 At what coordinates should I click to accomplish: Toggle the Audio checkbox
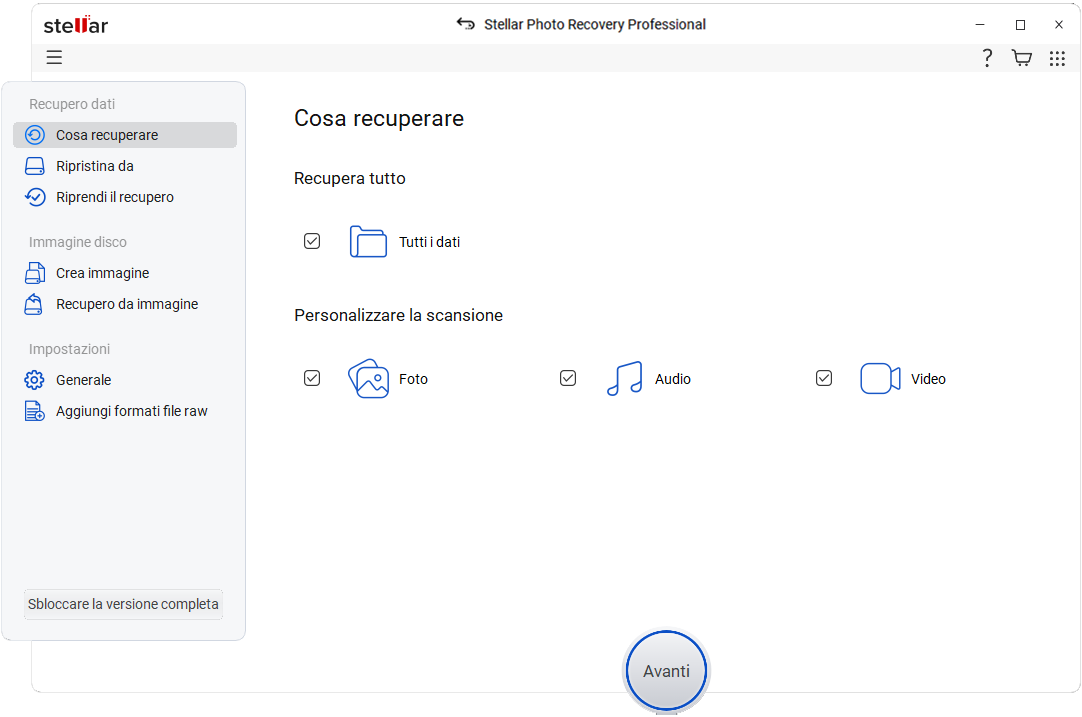click(x=568, y=378)
